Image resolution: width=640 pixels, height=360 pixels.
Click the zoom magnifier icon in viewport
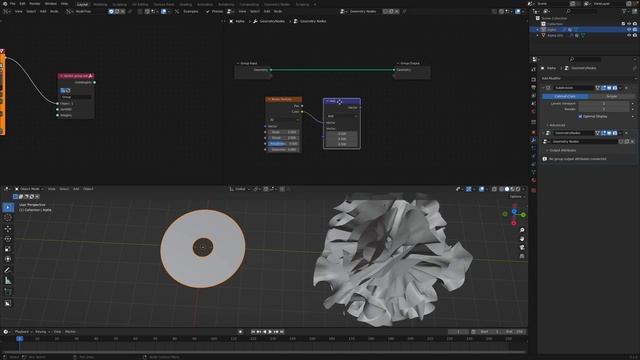point(522,230)
